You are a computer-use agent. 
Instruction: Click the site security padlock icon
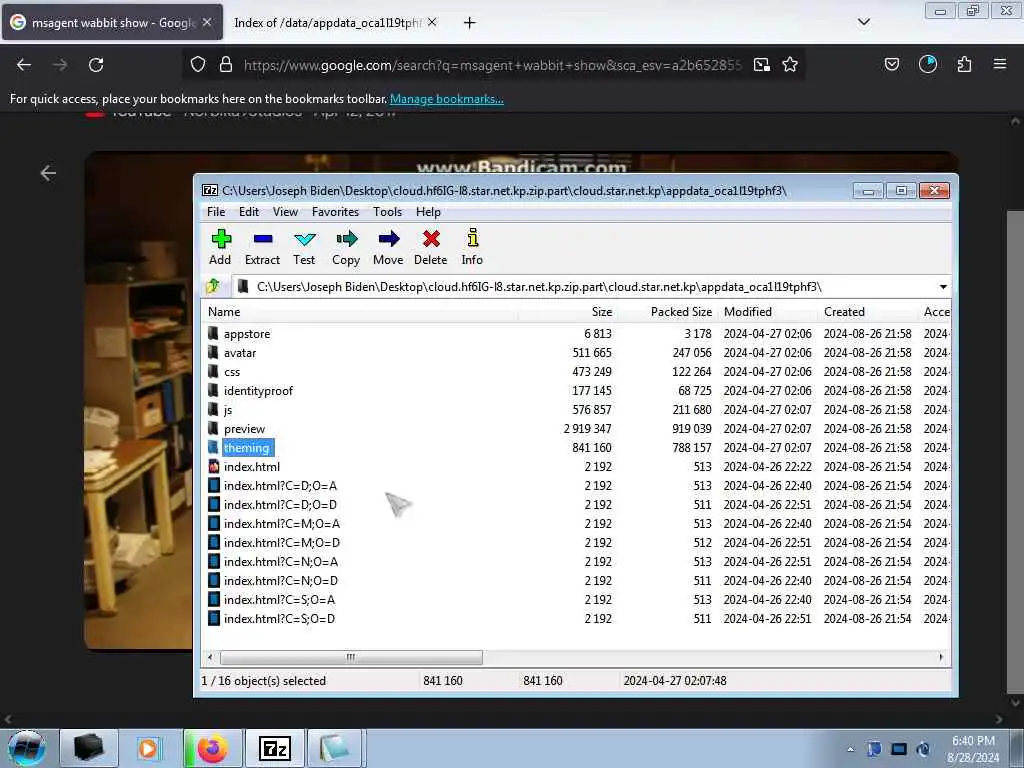226,65
